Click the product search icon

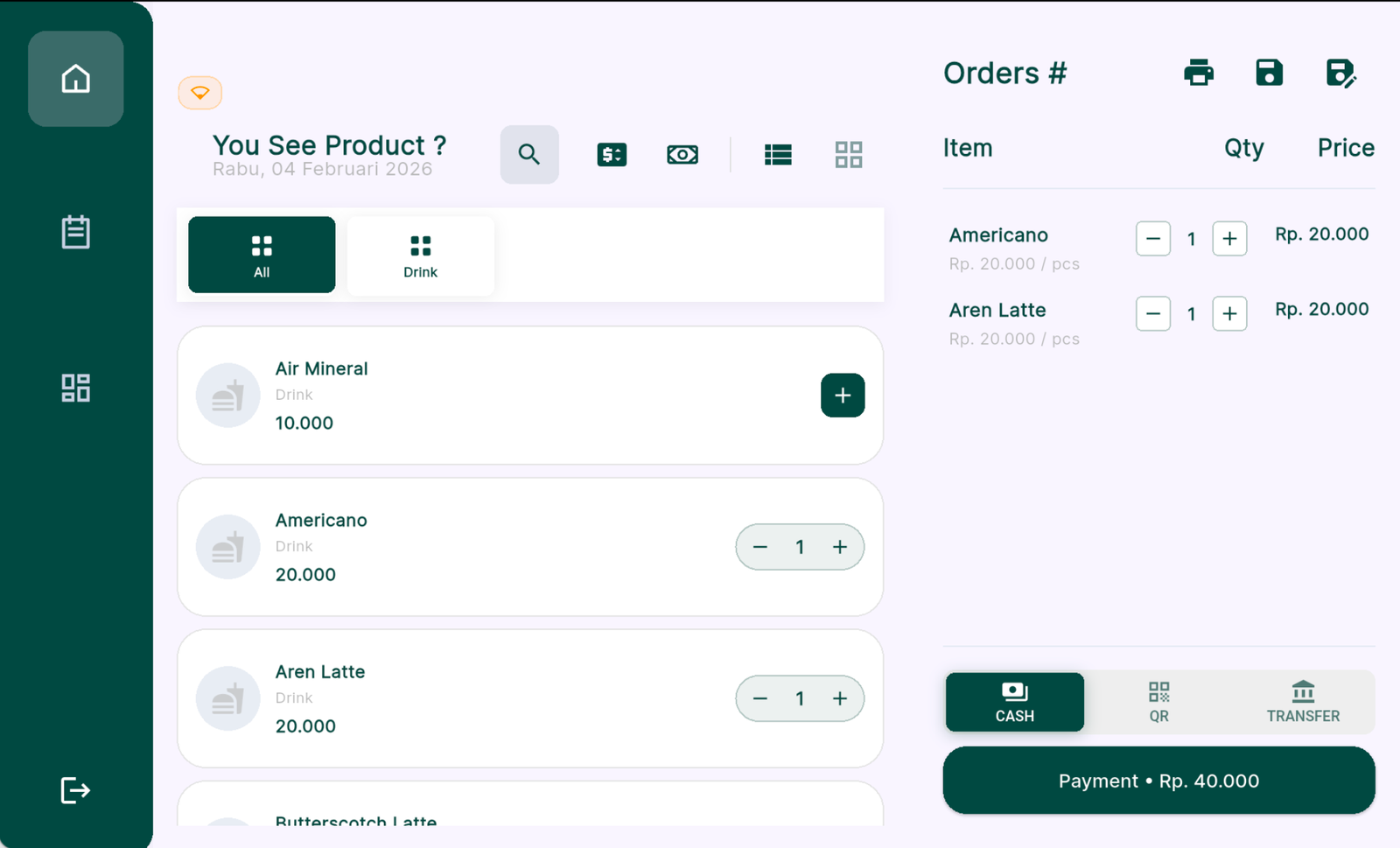pyautogui.click(x=528, y=155)
